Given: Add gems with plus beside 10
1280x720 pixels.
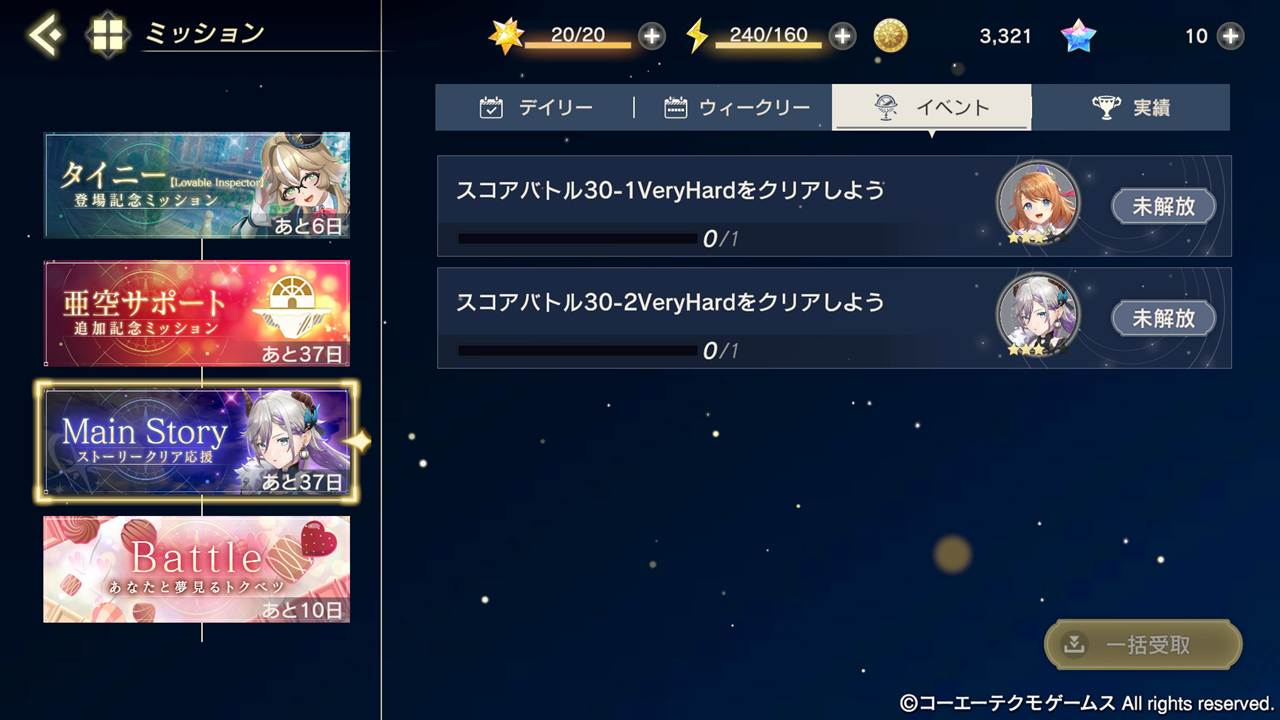Looking at the screenshot, I should tap(1230, 37).
